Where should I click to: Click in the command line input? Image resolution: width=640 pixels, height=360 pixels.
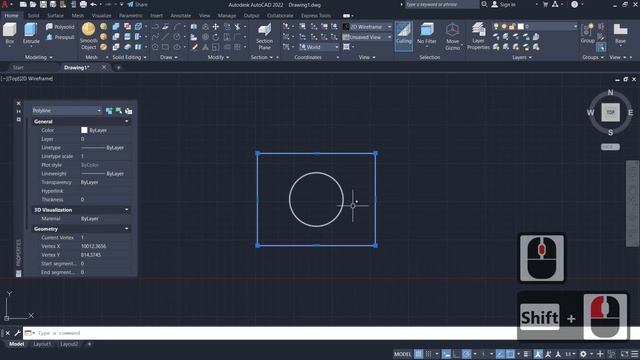[x=269, y=333]
